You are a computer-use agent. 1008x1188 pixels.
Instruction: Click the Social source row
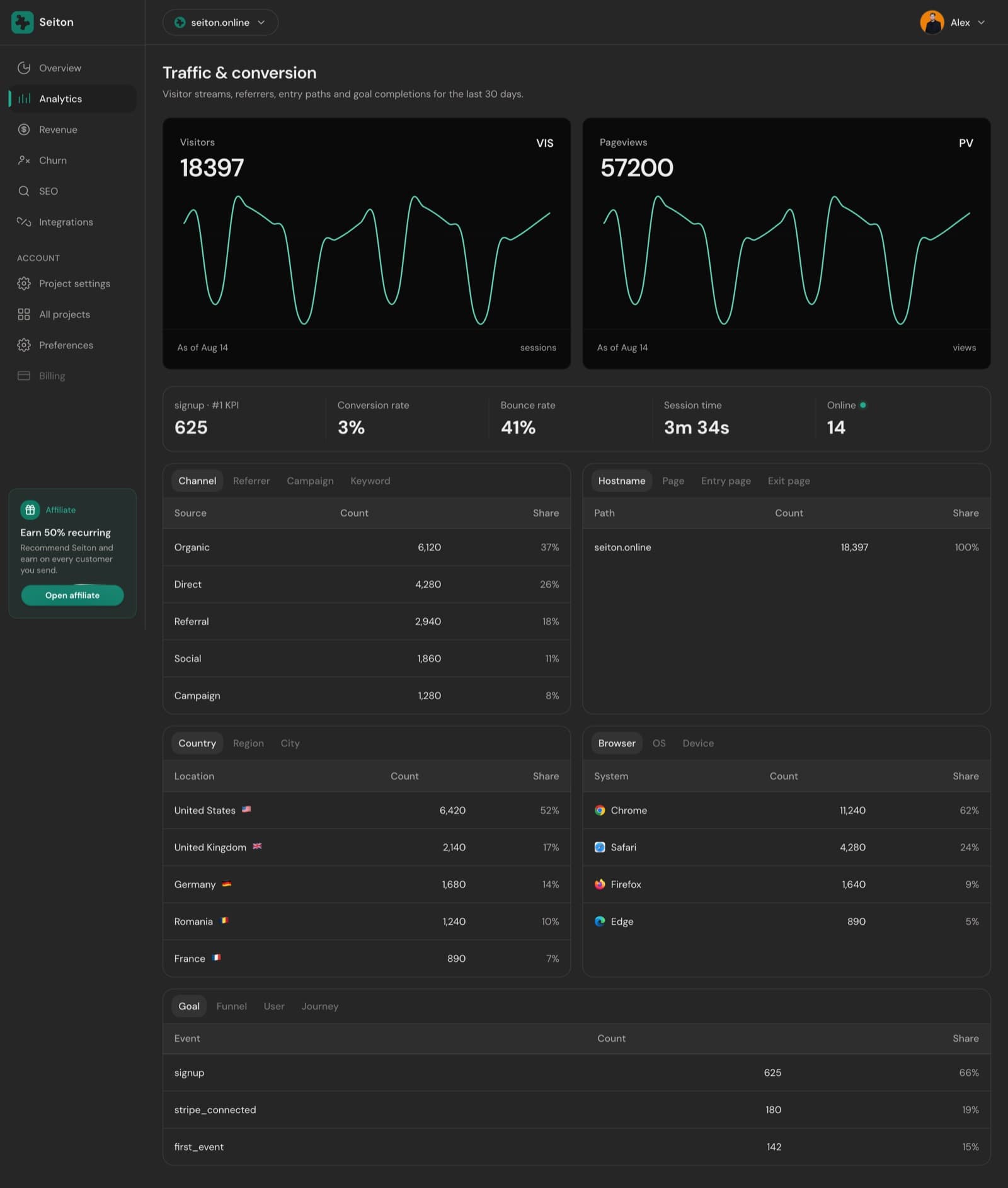tap(367, 659)
